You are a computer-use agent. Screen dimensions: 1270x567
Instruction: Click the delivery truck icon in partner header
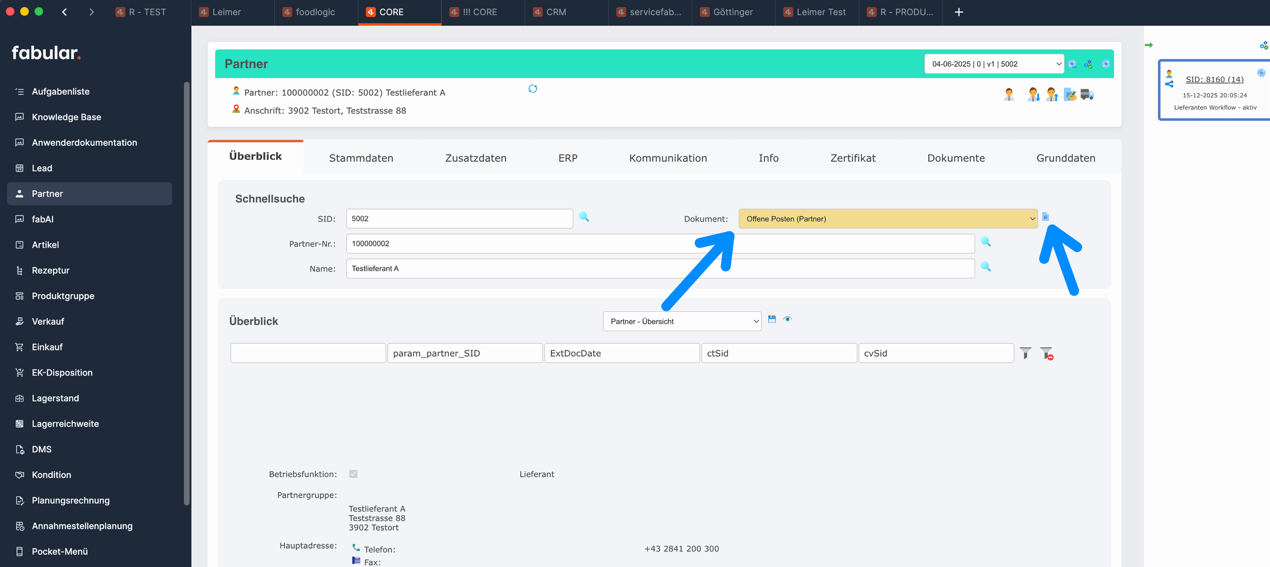(1087, 95)
